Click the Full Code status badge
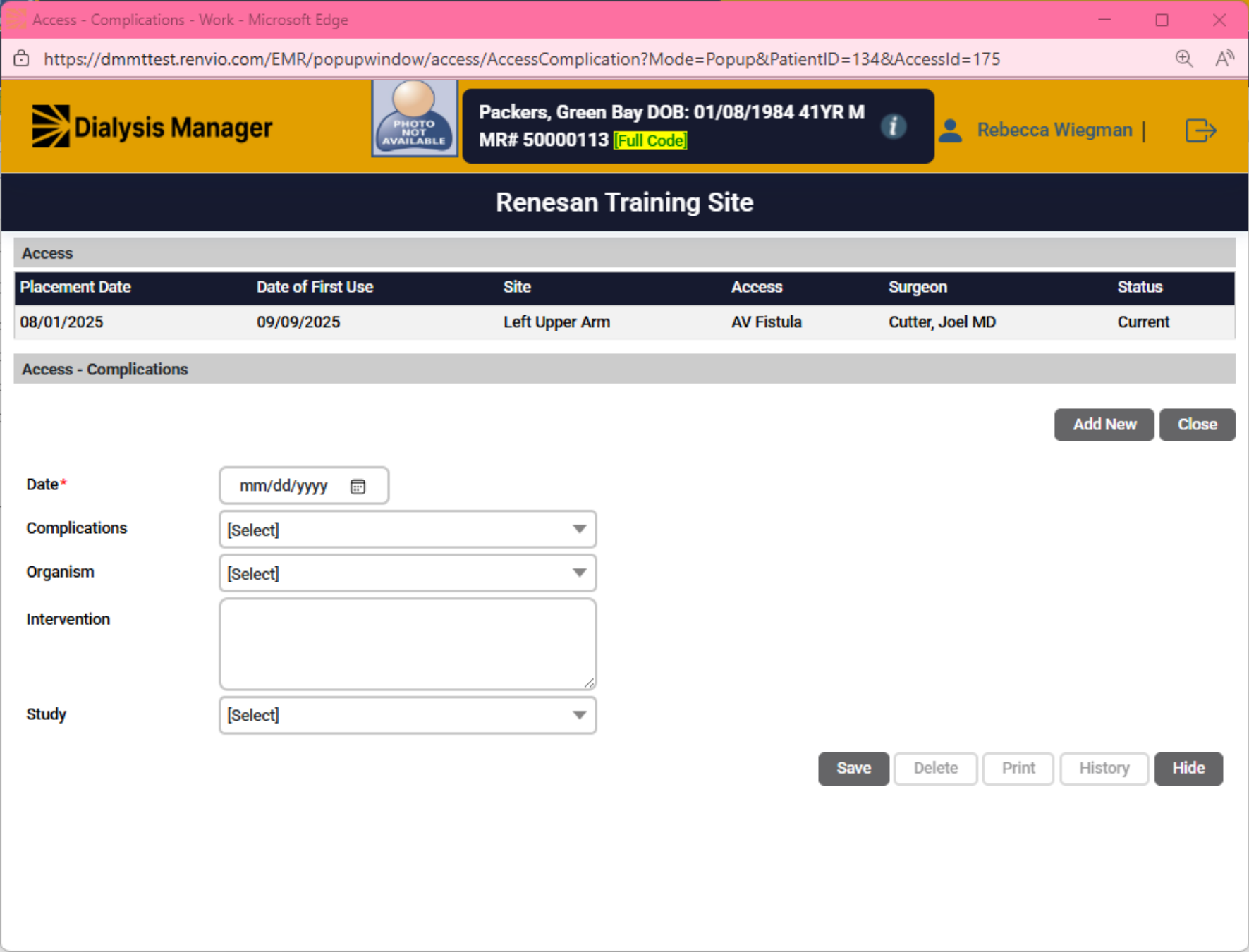Viewport: 1249px width, 952px height. coord(650,140)
